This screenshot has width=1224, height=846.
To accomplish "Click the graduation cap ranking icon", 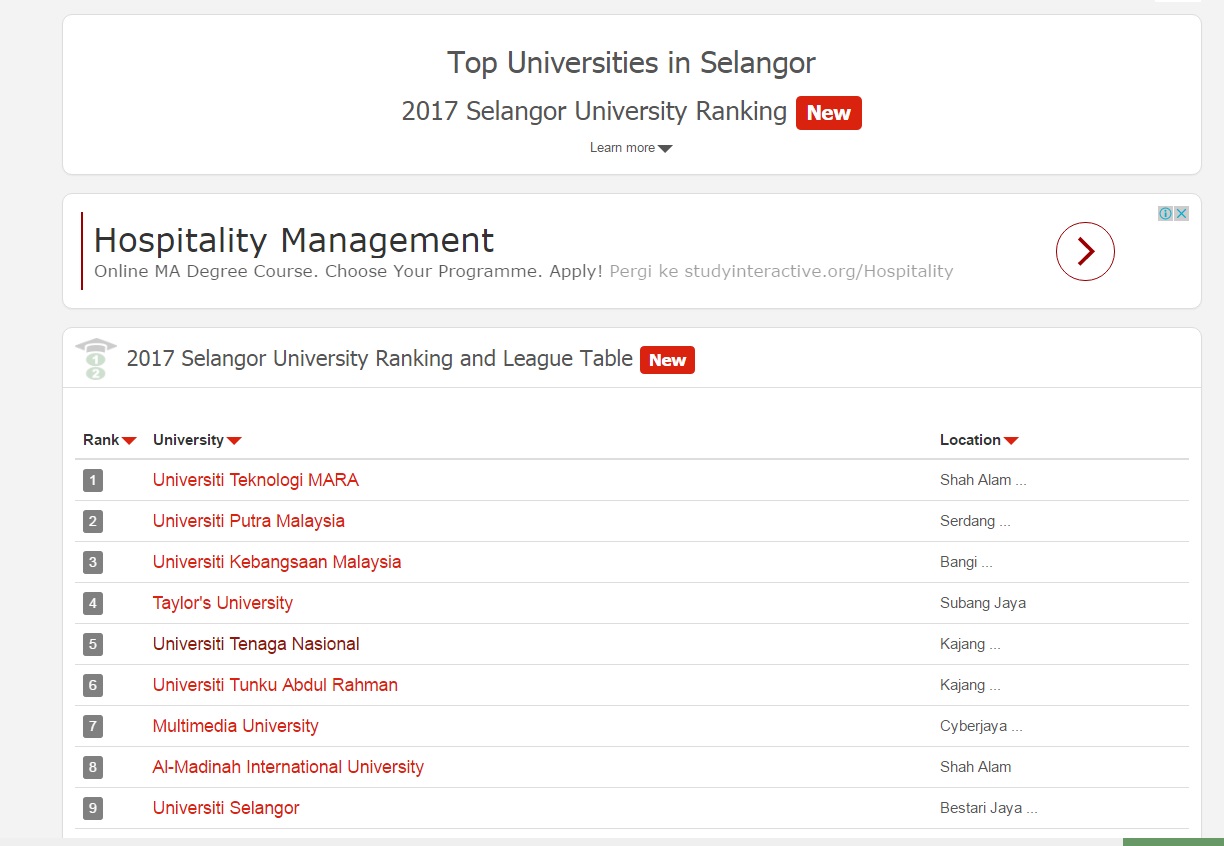I will coord(95,359).
